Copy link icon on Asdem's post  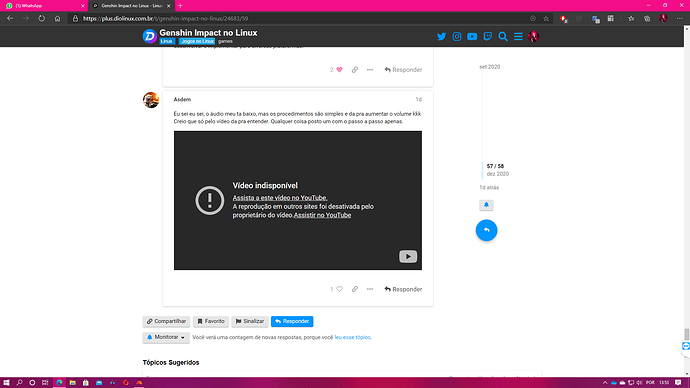click(x=355, y=289)
